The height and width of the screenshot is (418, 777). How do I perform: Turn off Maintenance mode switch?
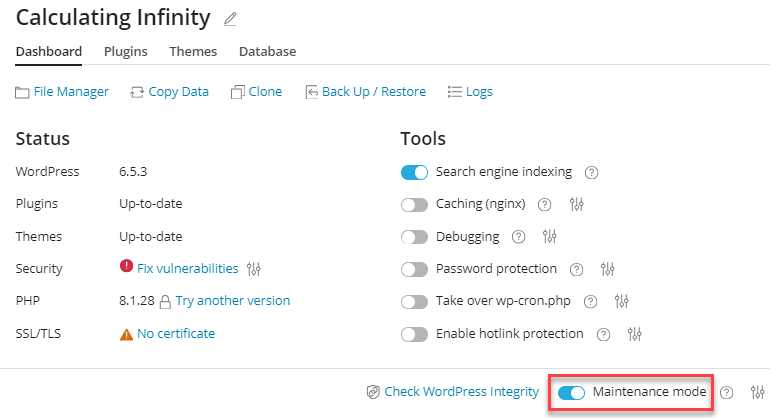(571, 392)
